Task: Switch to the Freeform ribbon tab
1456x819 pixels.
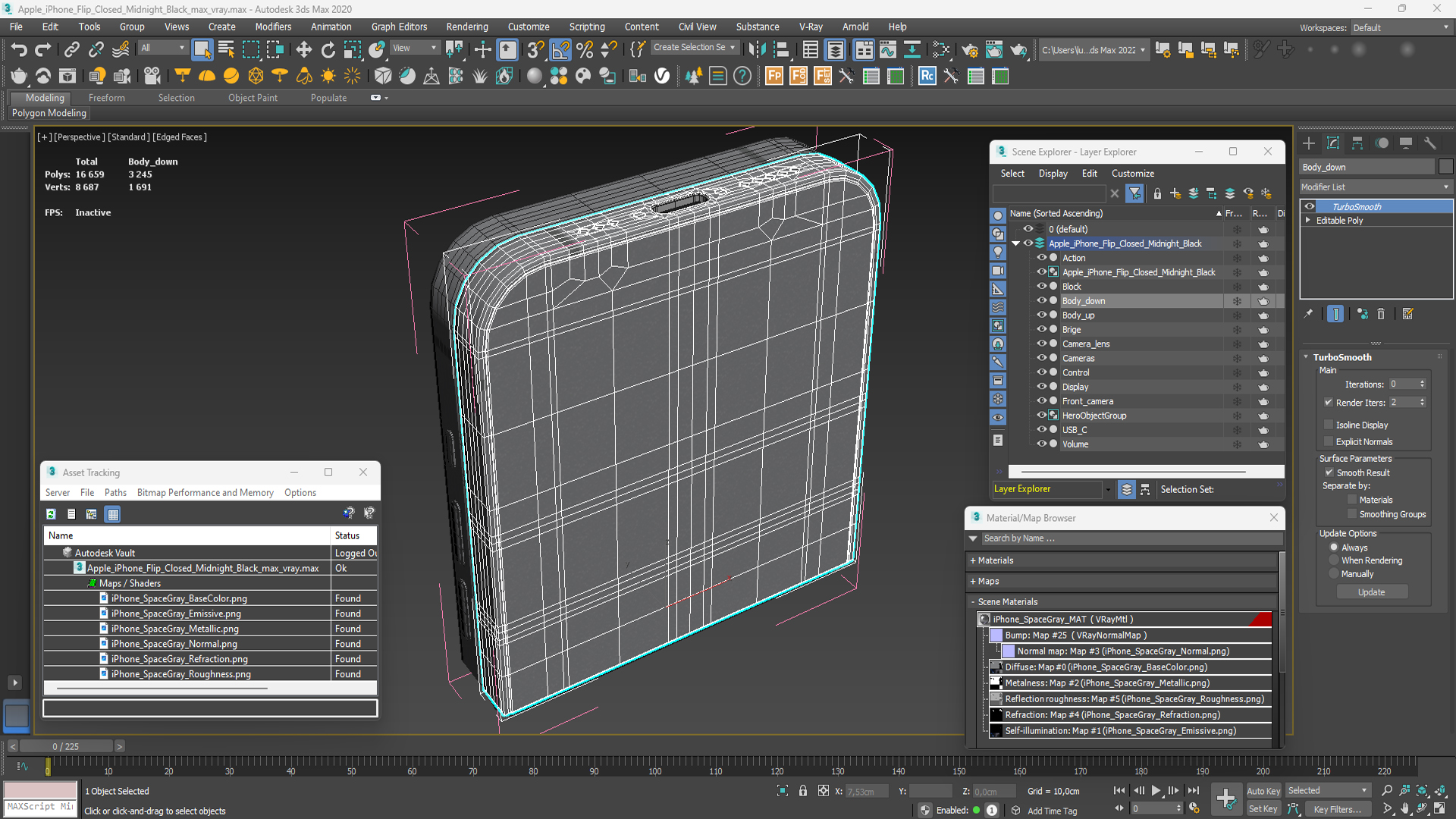Action: point(106,98)
